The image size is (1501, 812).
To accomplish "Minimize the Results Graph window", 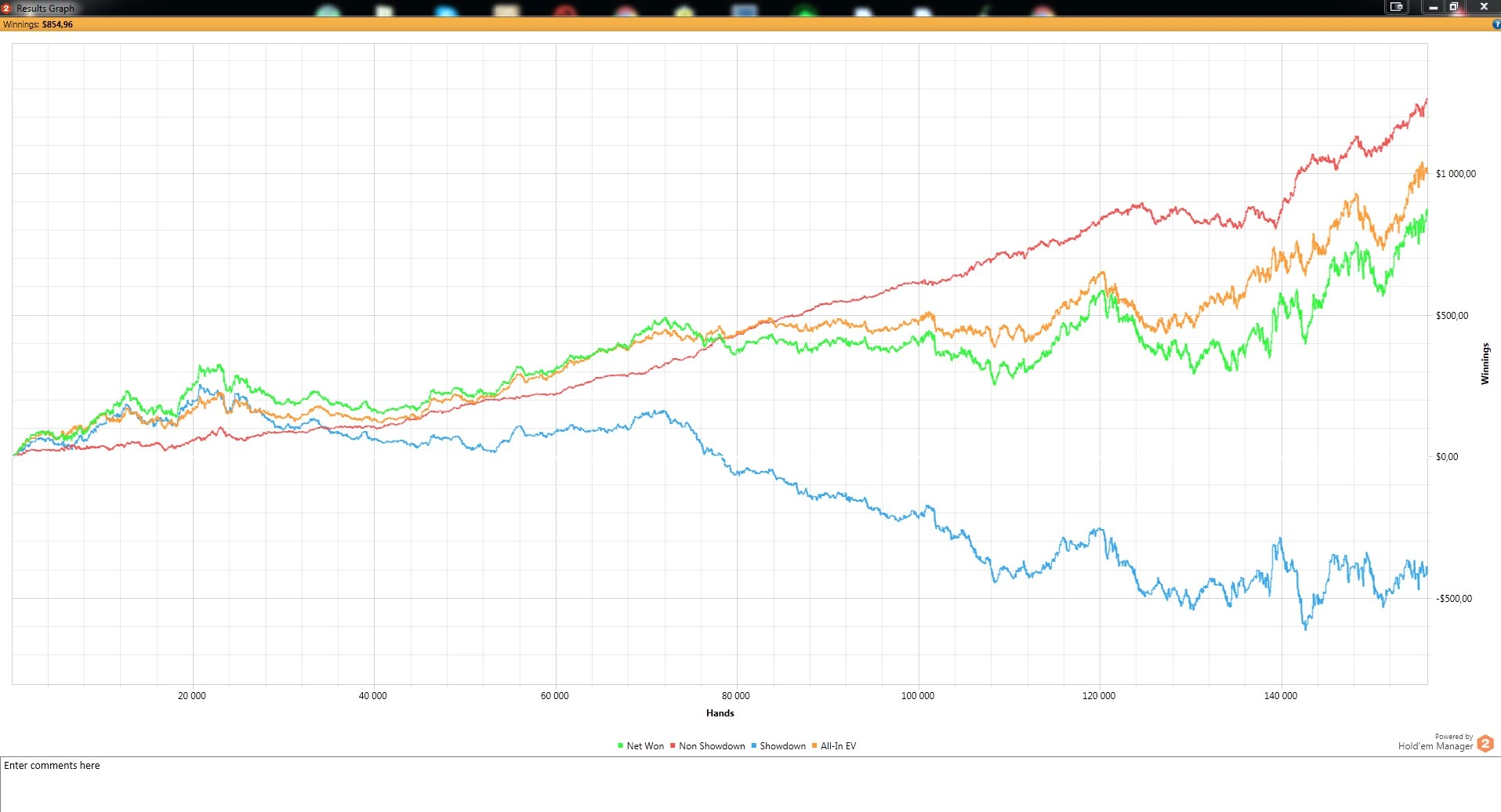I will [1433, 7].
